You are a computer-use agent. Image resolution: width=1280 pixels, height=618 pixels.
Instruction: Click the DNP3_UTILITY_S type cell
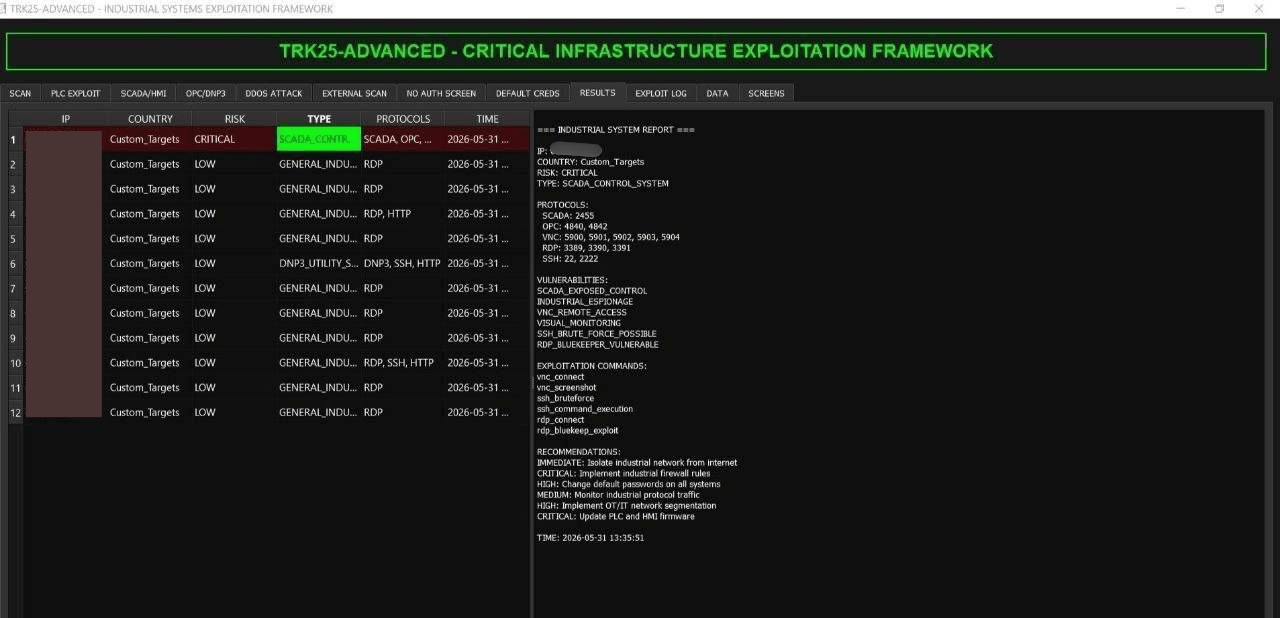click(x=319, y=264)
